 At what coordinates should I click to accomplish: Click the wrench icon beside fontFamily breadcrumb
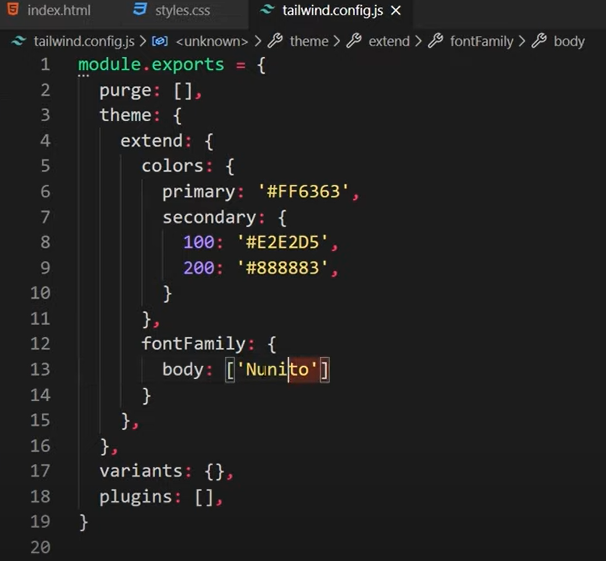[x=436, y=41]
